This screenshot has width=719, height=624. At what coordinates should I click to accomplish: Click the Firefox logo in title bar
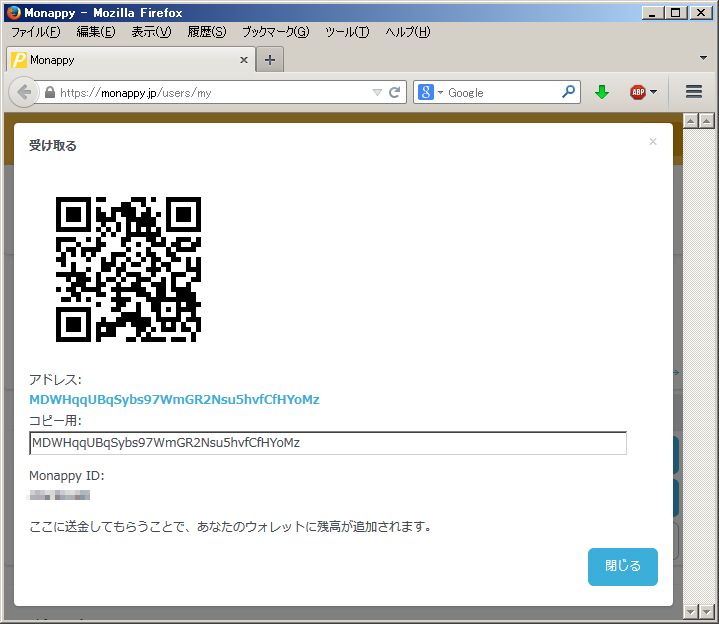coord(14,12)
